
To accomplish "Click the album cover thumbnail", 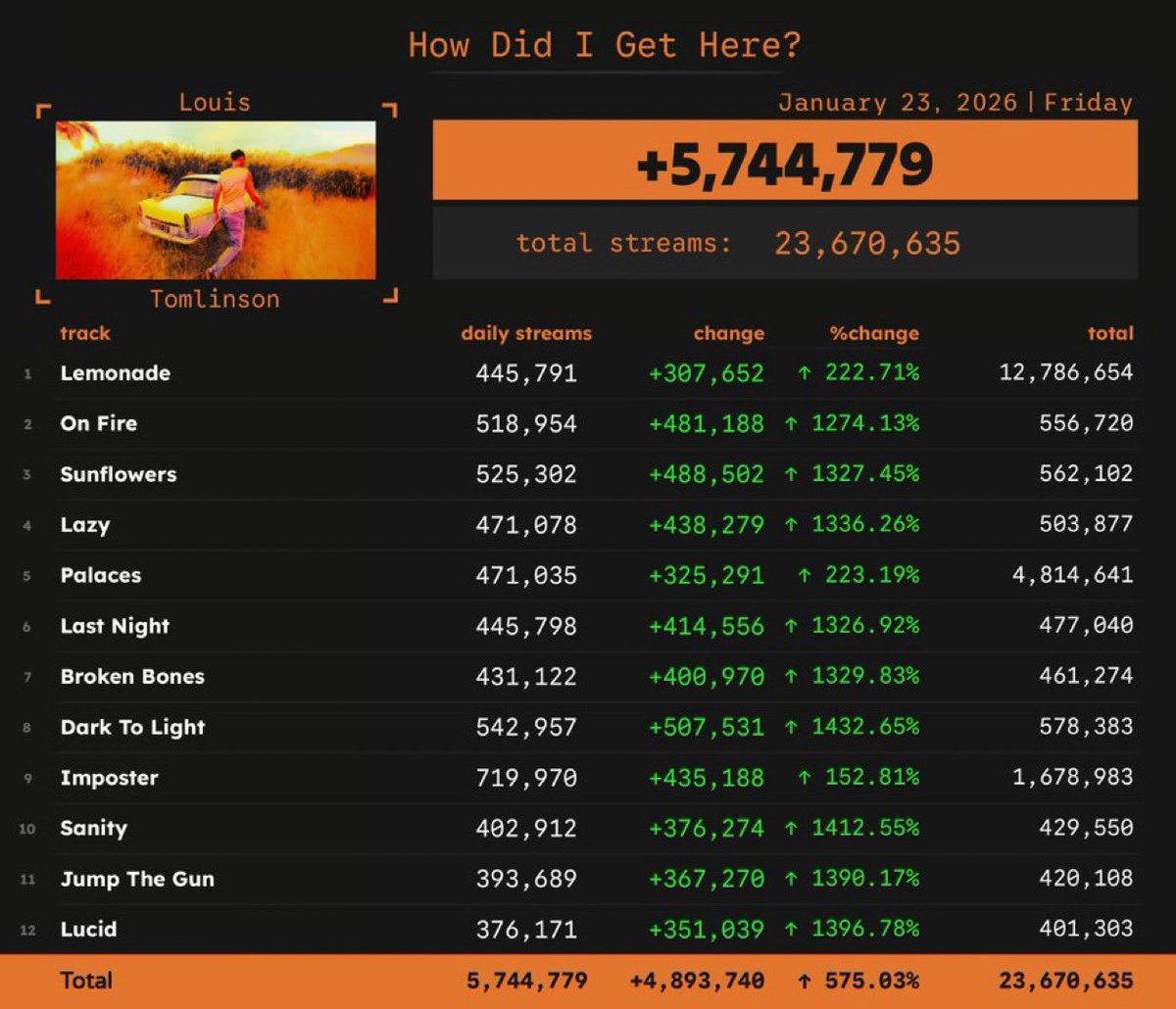I will pos(216,200).
